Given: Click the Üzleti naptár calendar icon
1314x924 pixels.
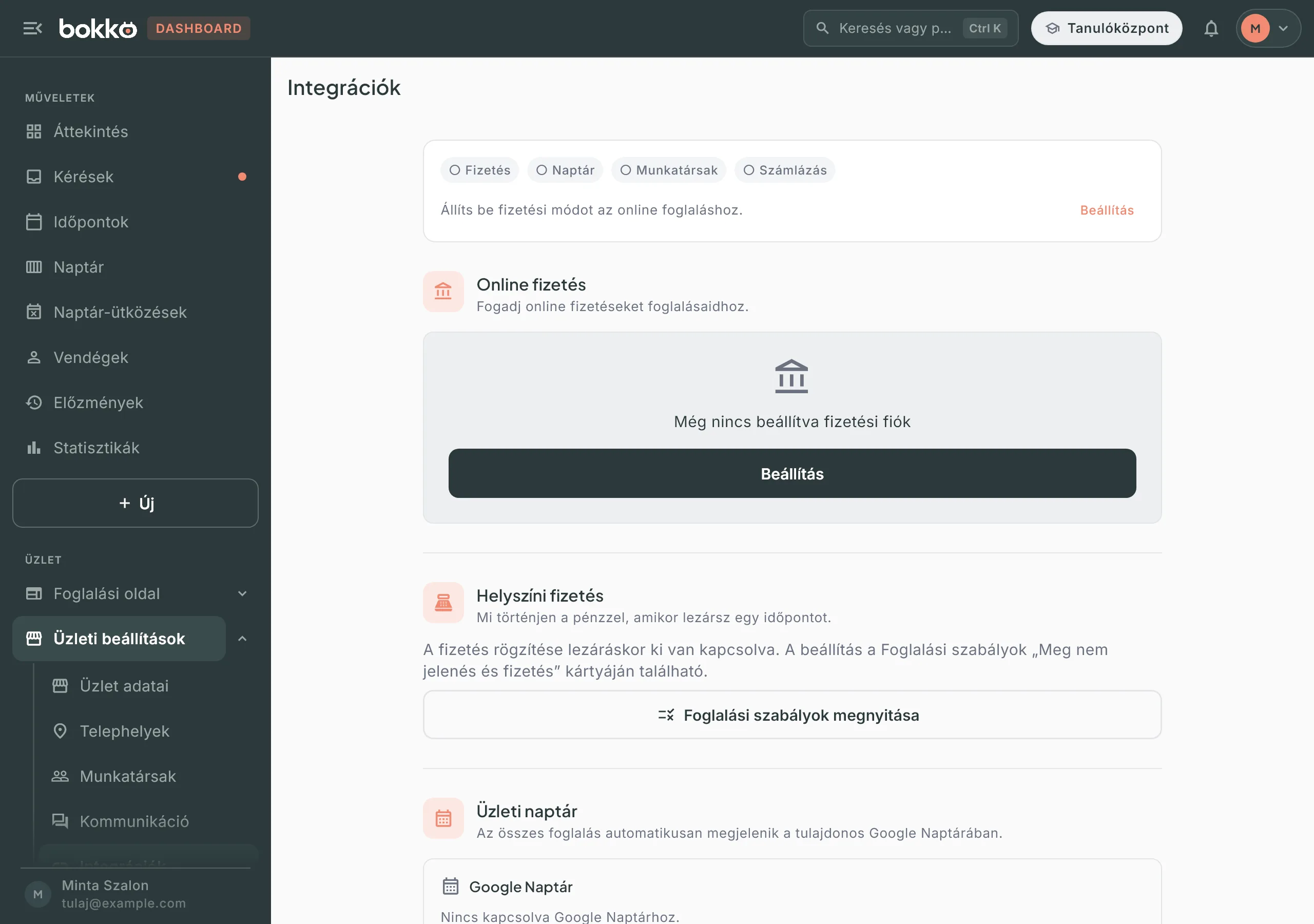Looking at the screenshot, I should [x=443, y=818].
